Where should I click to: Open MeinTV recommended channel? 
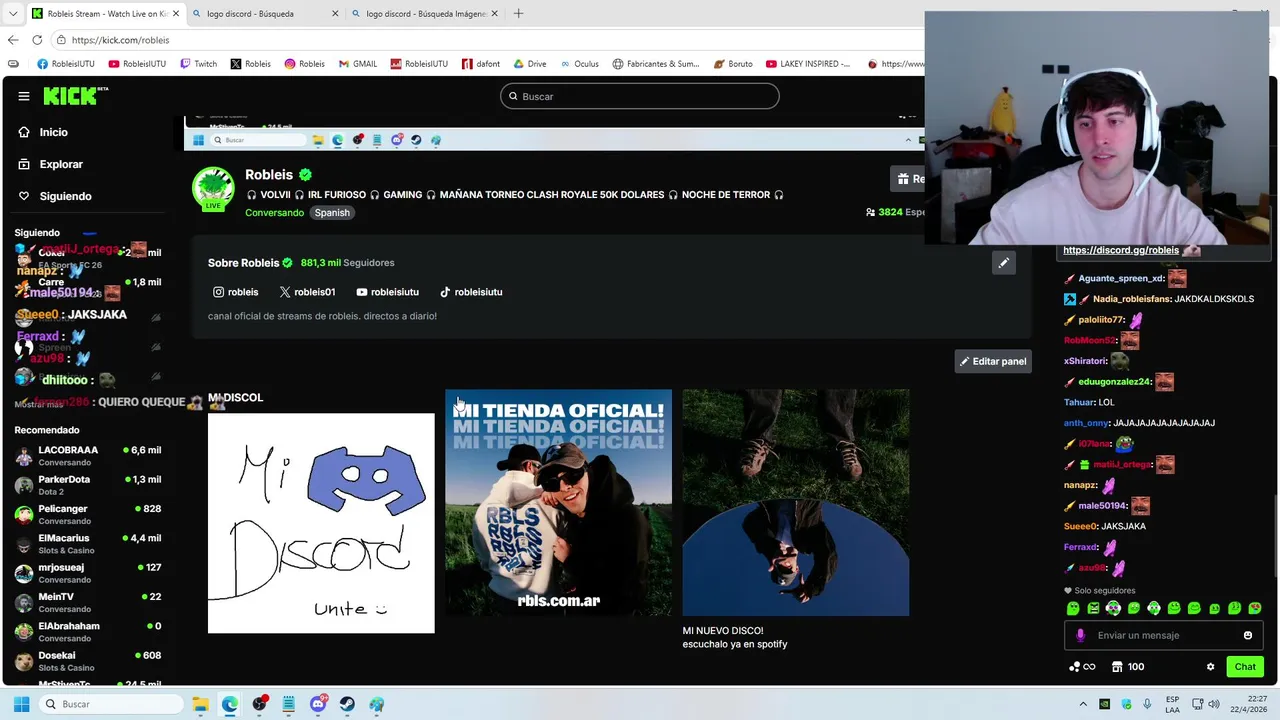tap(88, 602)
